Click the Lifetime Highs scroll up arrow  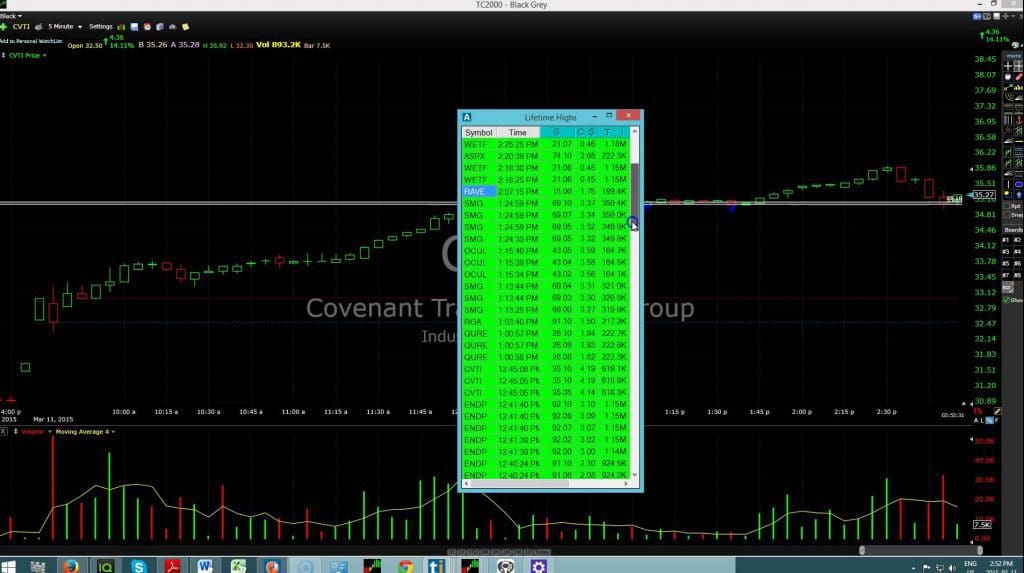pyautogui.click(x=634, y=132)
